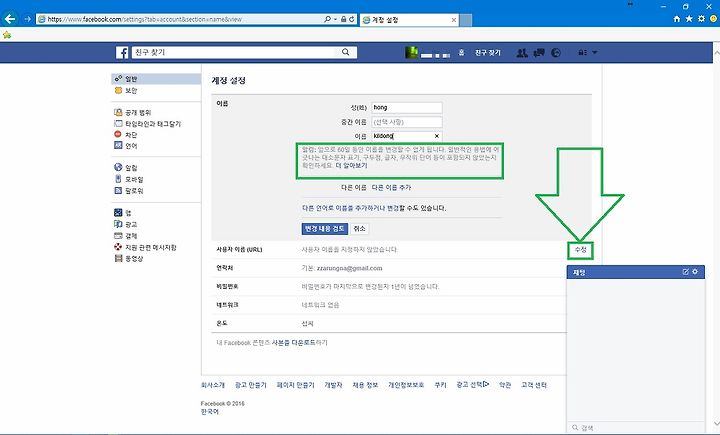Click the 중간 이름 optional field

tap(407, 122)
